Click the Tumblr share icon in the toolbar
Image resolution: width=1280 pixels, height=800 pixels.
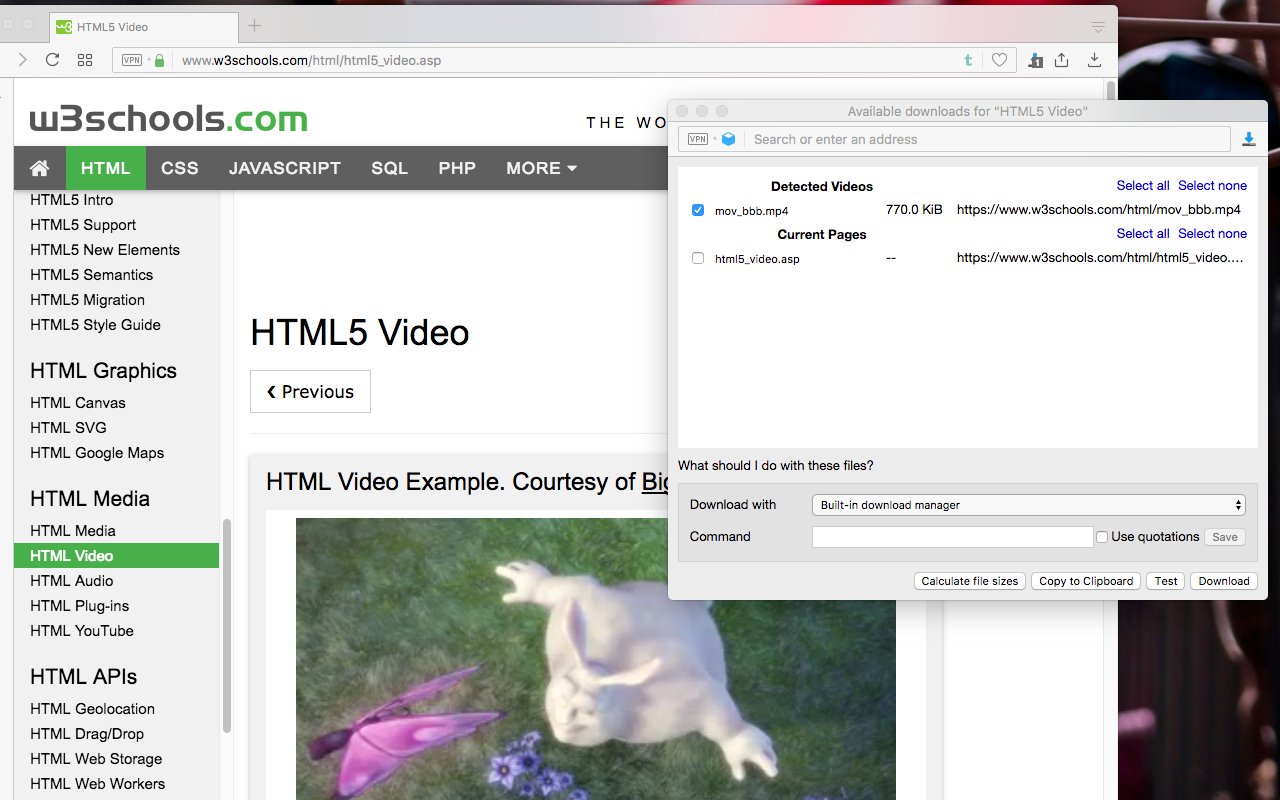(967, 60)
